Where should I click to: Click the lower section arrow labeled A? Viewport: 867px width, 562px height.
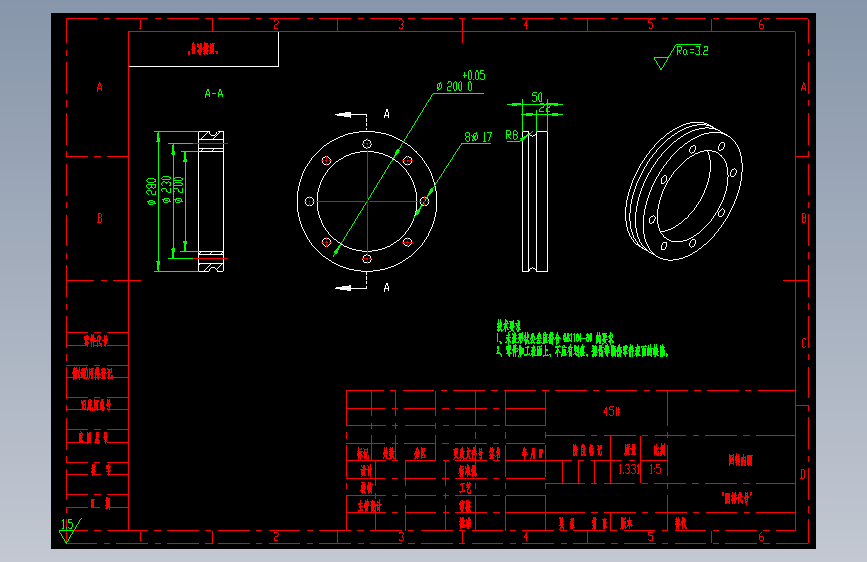click(351, 288)
